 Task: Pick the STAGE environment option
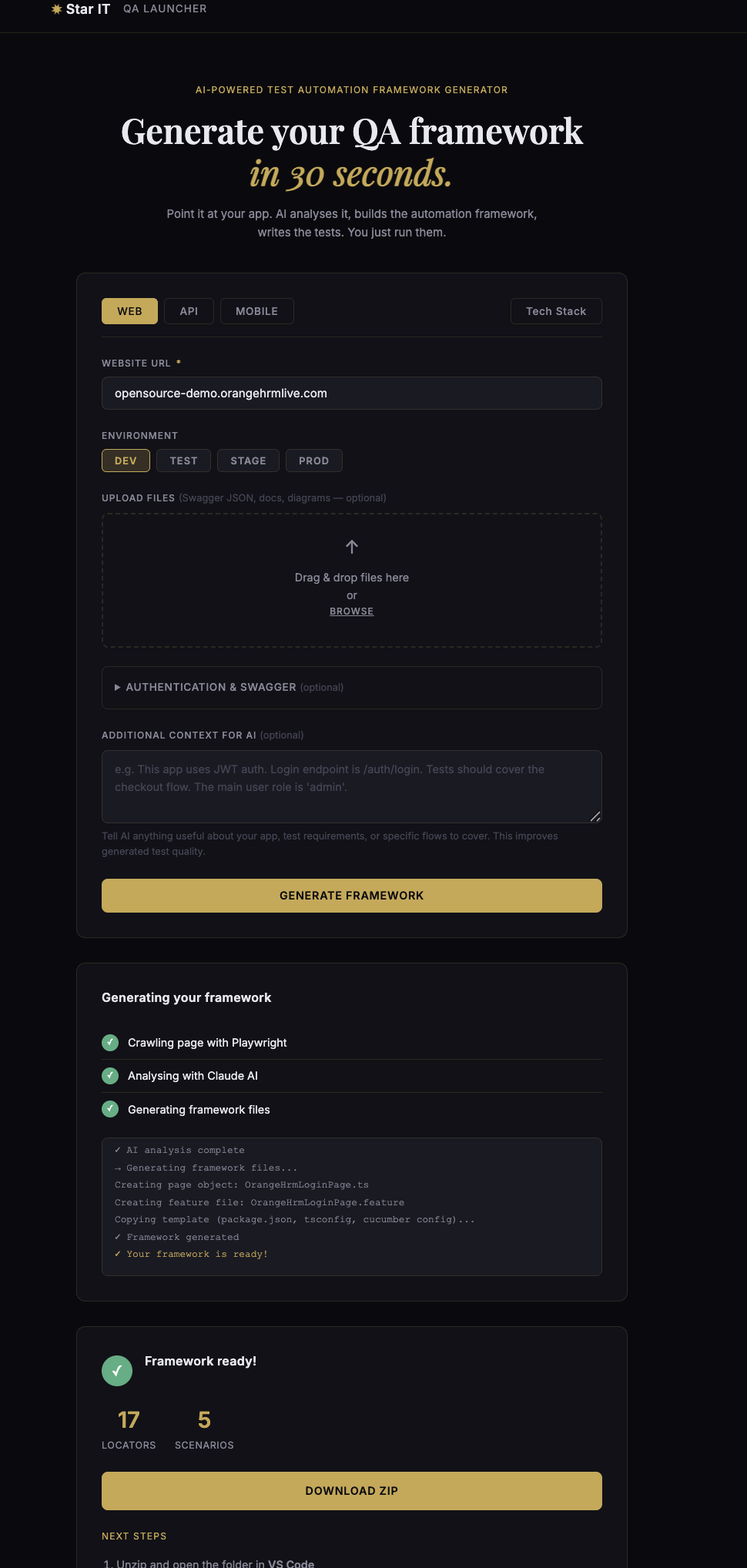click(248, 461)
